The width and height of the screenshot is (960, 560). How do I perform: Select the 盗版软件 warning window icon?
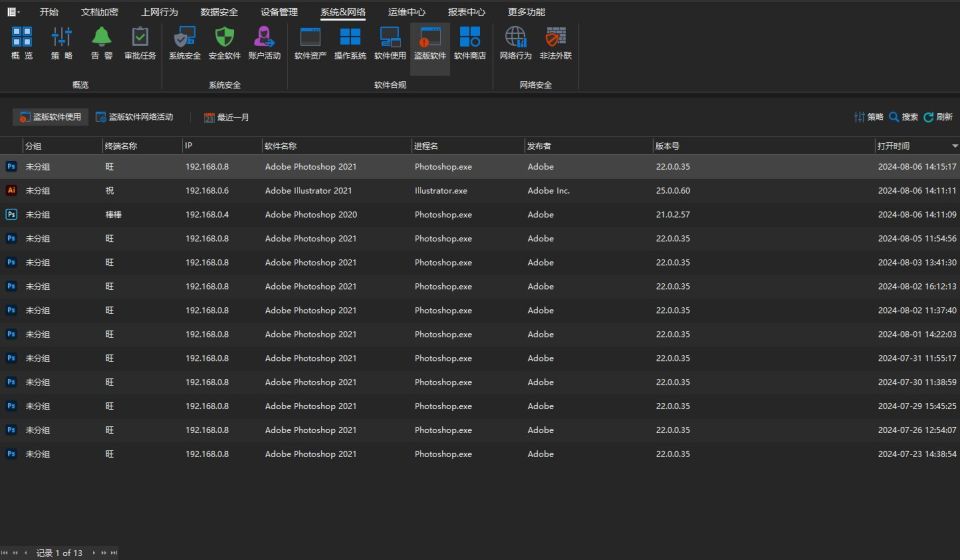click(x=430, y=37)
